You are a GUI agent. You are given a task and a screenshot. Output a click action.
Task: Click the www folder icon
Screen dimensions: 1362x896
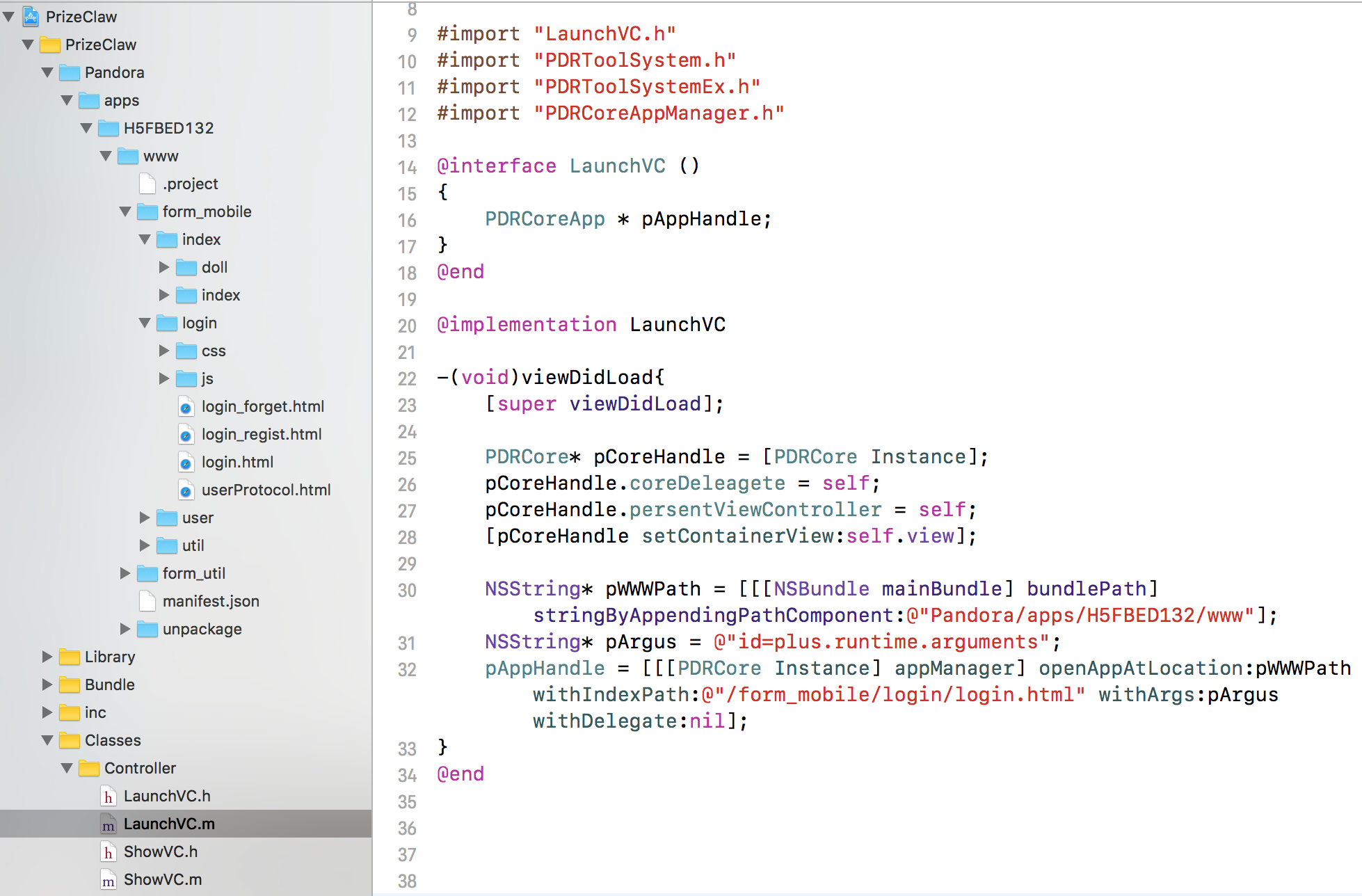128,156
